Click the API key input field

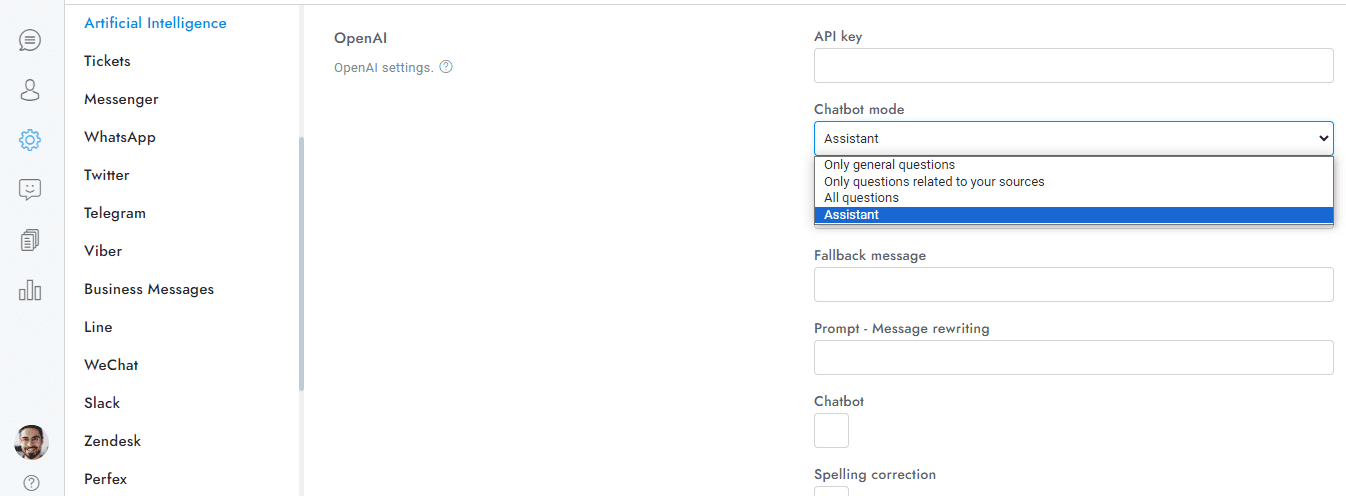(x=1073, y=65)
